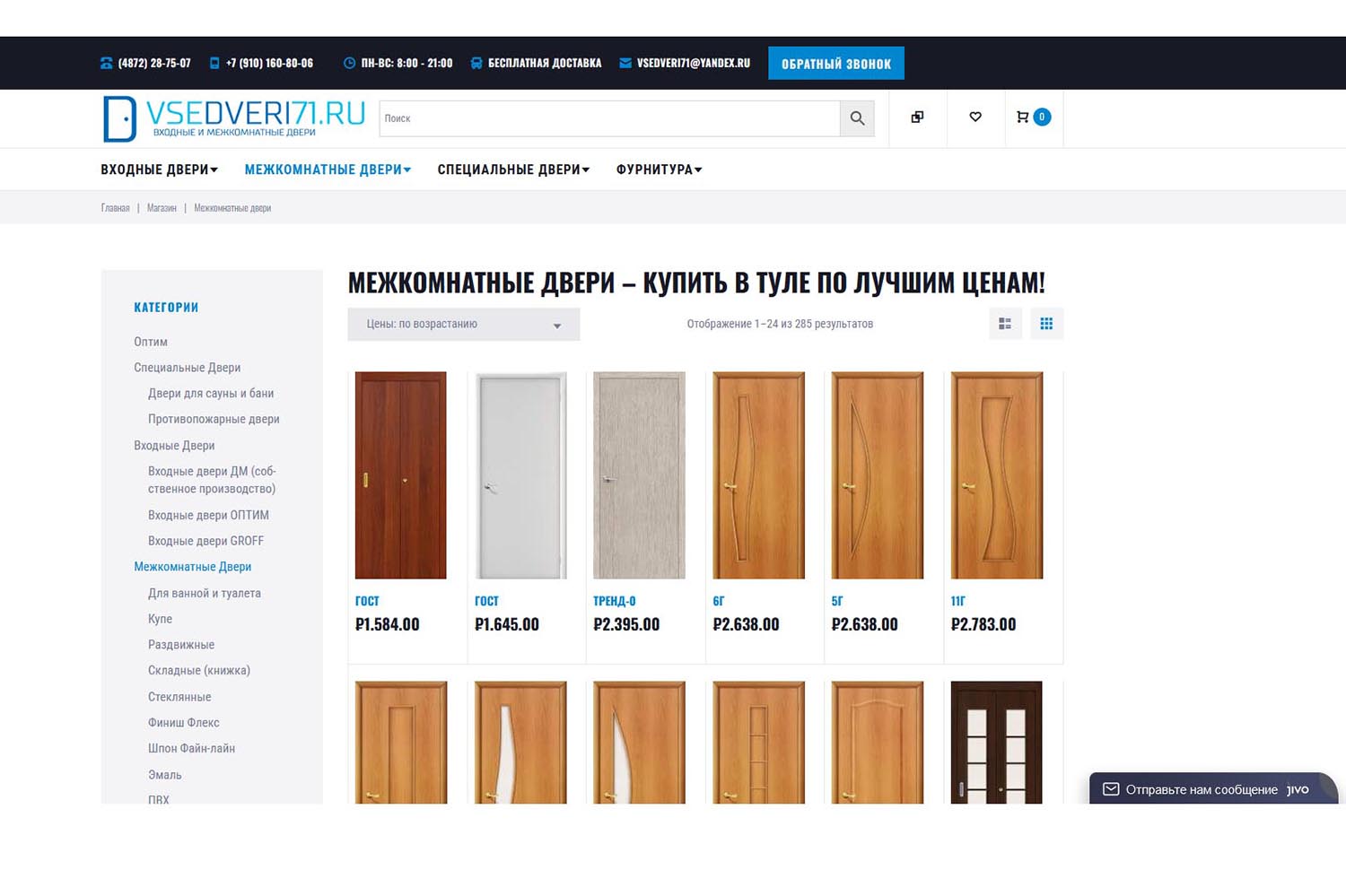The width and height of the screenshot is (1346, 896).
Task: Click the email envelope icon in the top bar
Action: pyautogui.click(x=625, y=63)
